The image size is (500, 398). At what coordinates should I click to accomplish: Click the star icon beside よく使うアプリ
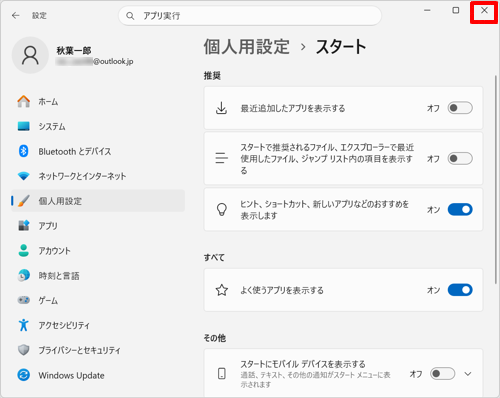tap(222, 290)
